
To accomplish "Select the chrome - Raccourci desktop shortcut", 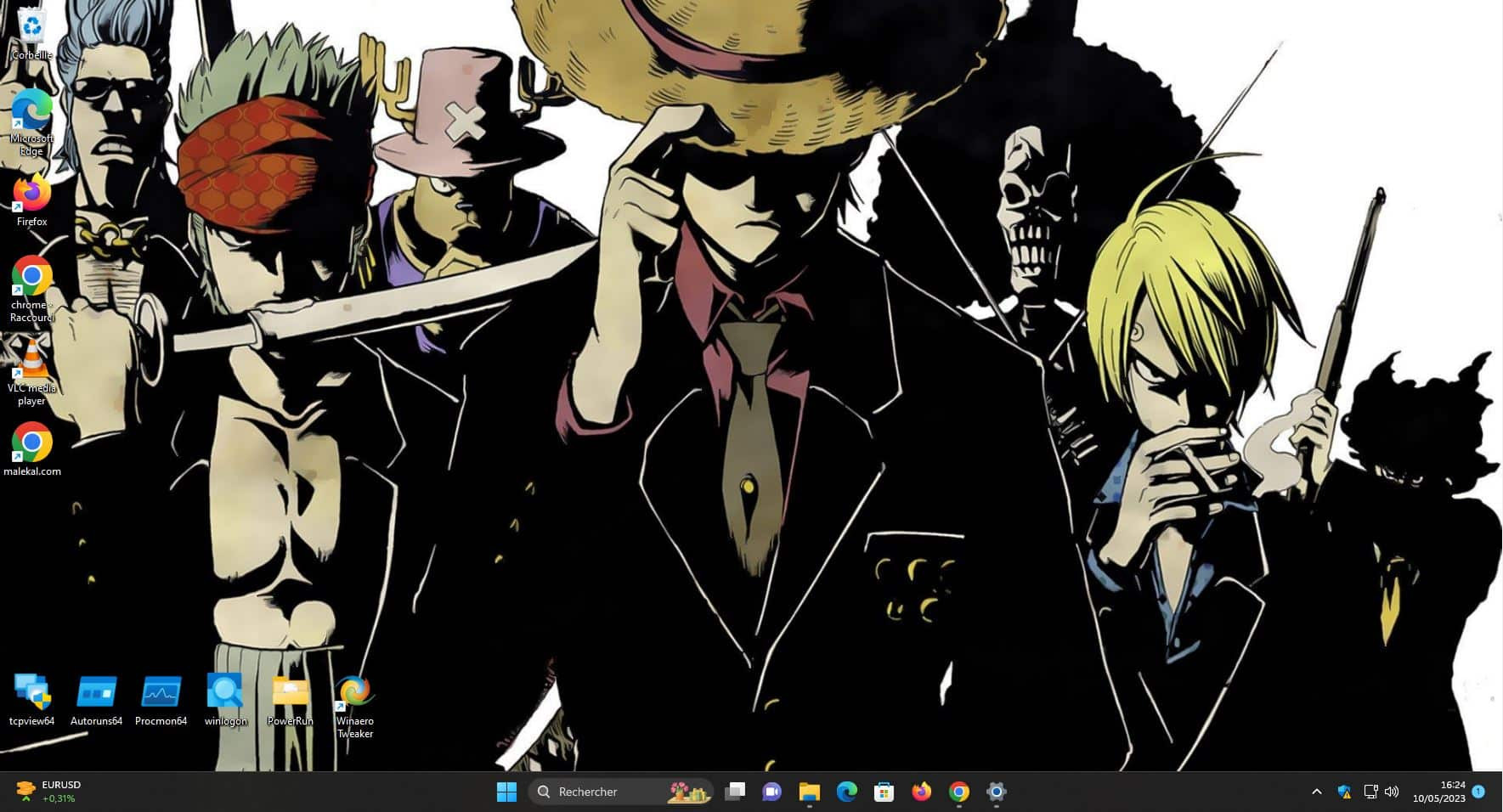I will pos(31,289).
